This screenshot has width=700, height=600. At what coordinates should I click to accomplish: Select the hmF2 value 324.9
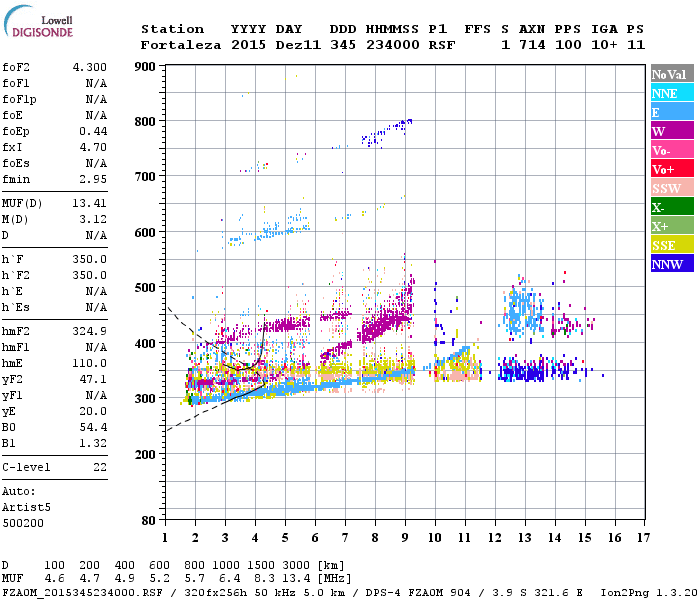(x=90, y=331)
